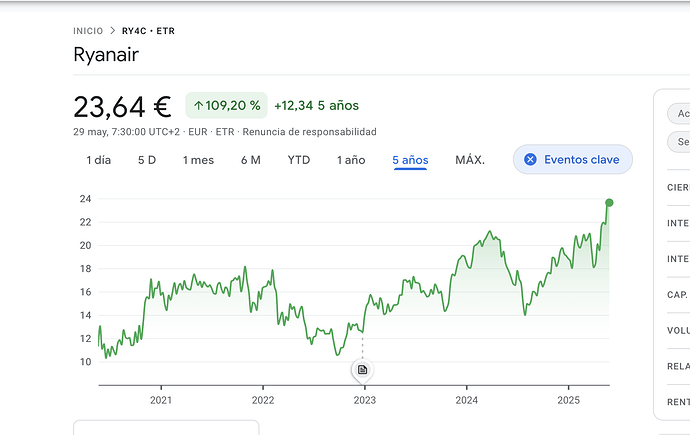Click the breadcrumb chevron after INICIO
The width and height of the screenshot is (690, 435).
[113, 31]
